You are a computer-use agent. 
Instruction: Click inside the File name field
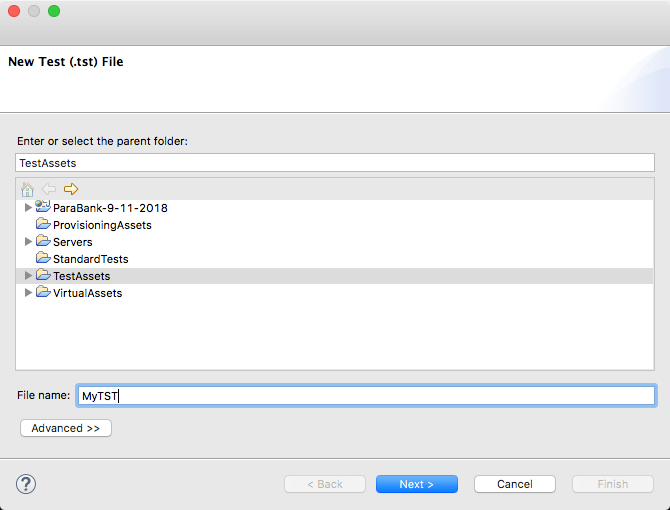coord(366,396)
